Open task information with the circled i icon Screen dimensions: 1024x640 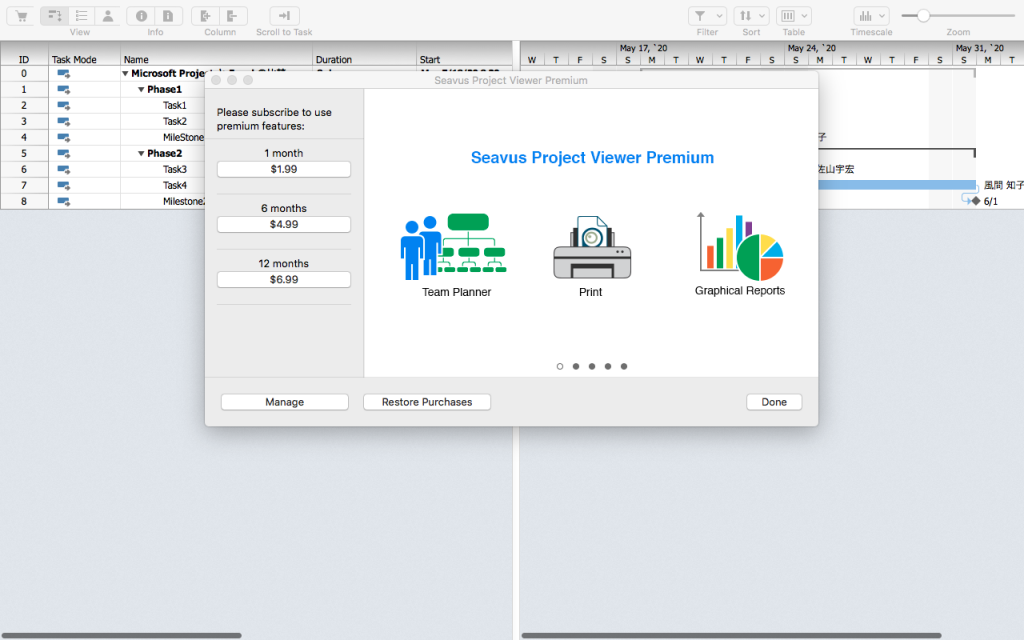141,16
